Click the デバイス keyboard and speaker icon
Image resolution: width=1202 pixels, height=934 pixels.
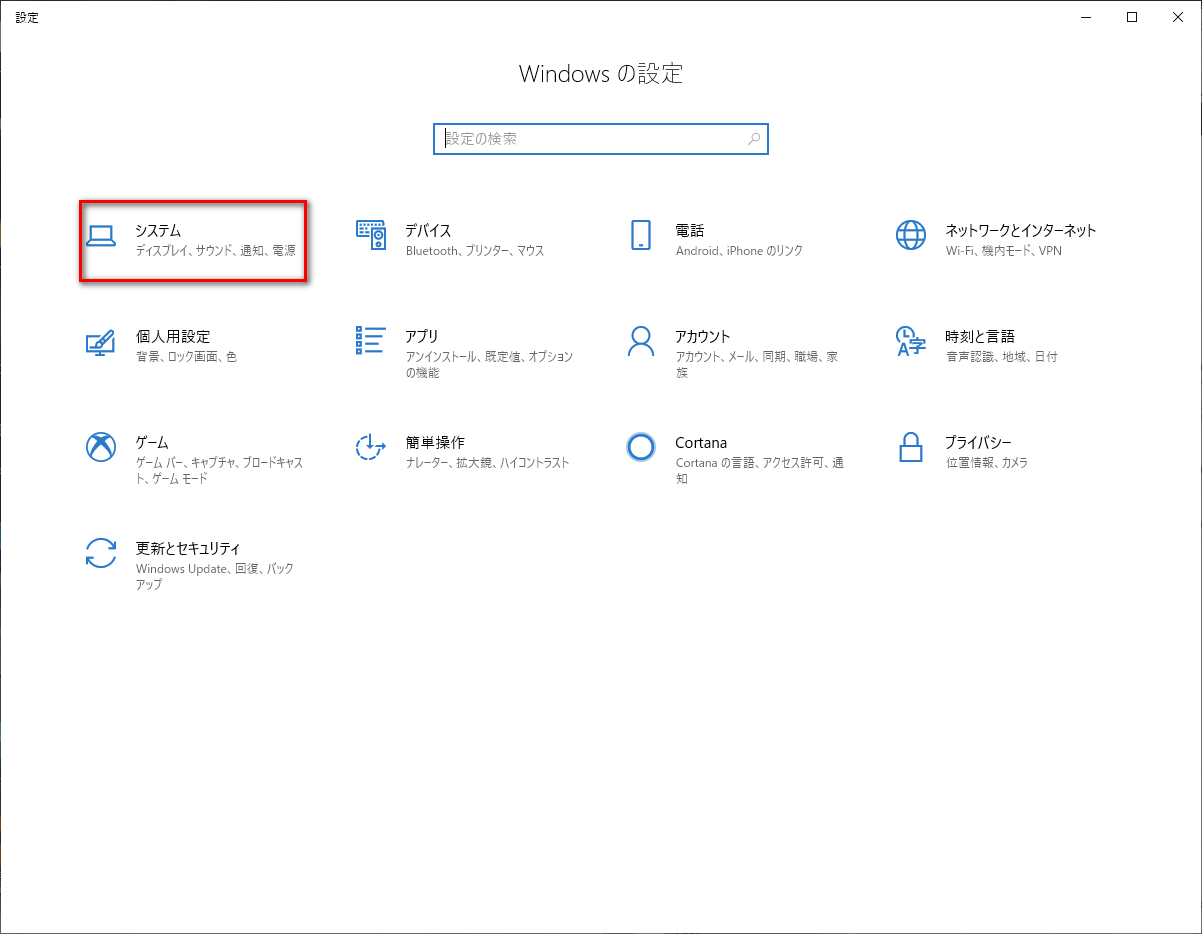[x=371, y=235]
